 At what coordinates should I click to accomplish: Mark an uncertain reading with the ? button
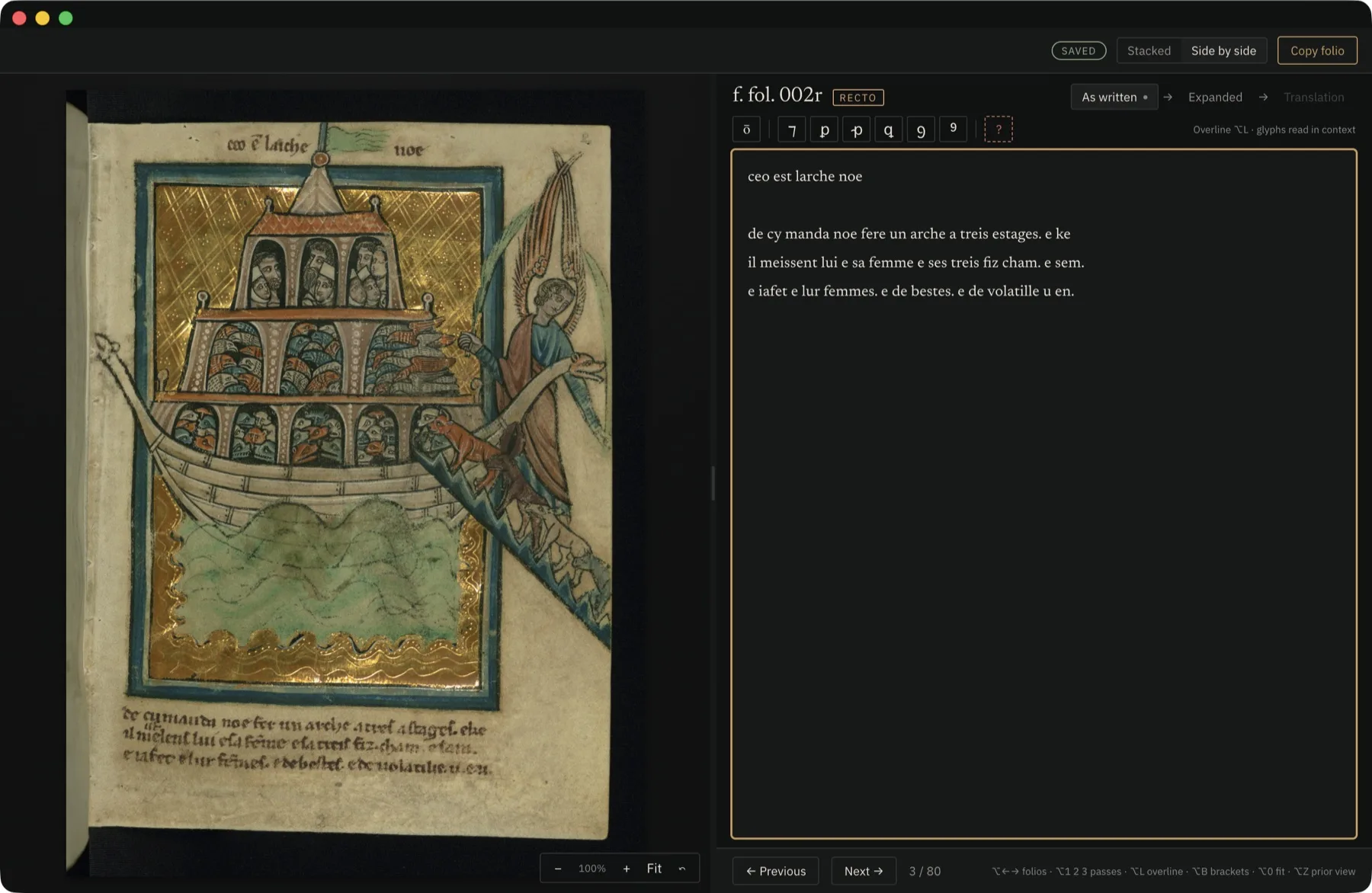point(999,130)
